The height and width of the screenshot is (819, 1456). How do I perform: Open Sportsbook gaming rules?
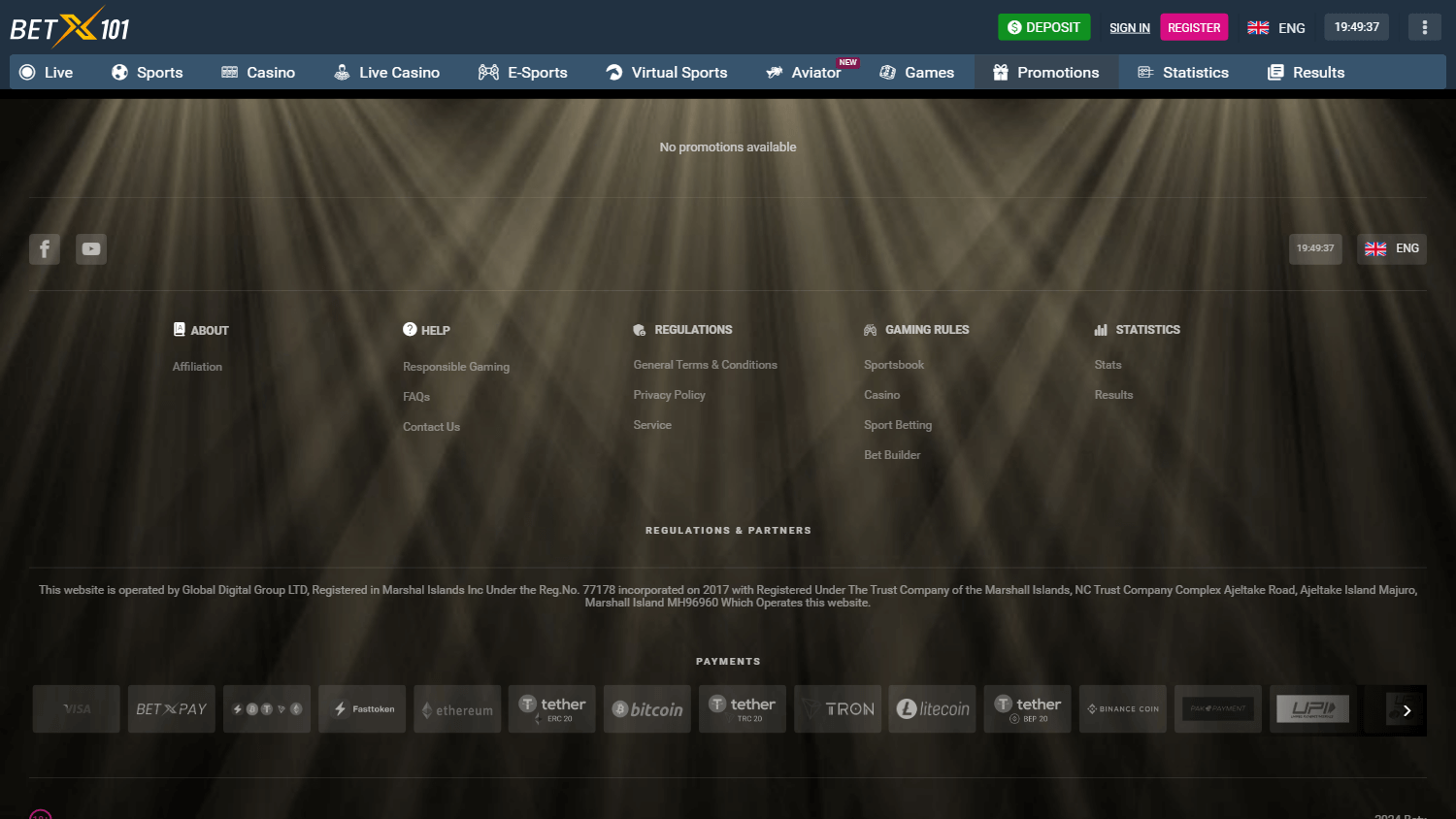click(x=894, y=365)
